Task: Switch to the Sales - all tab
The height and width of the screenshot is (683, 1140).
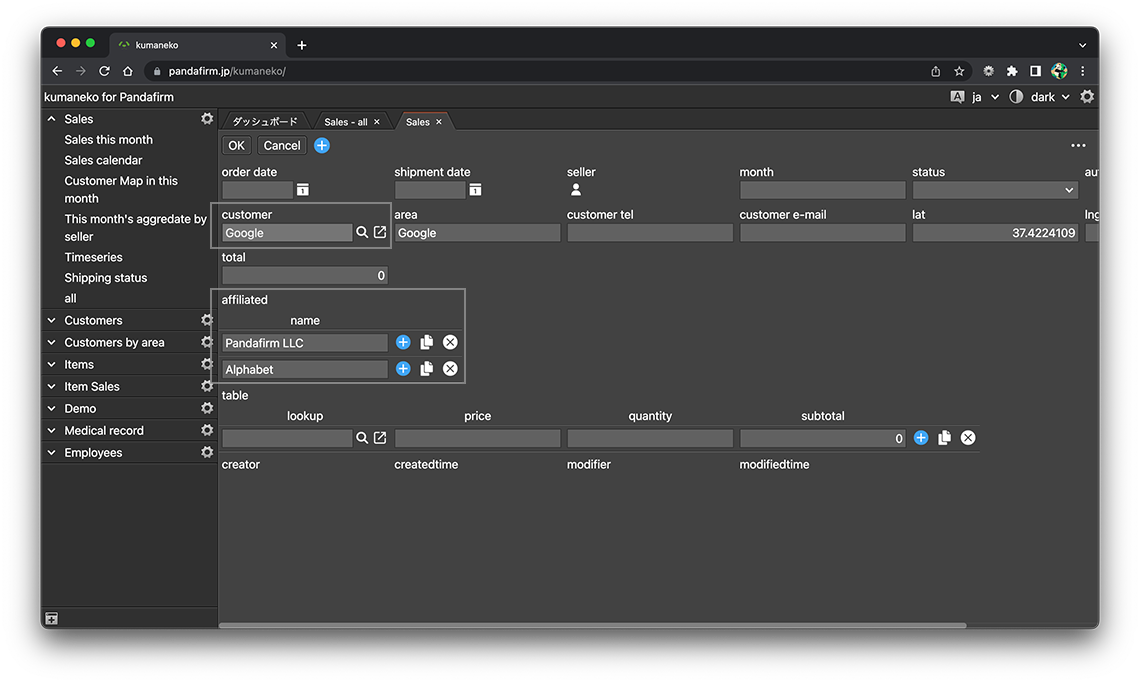Action: (346, 122)
